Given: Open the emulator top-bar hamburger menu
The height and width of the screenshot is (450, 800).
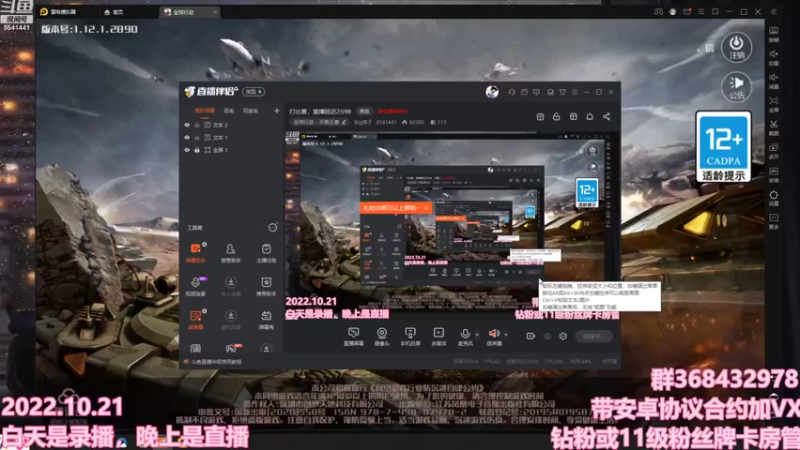Looking at the screenshot, I should tap(702, 12).
